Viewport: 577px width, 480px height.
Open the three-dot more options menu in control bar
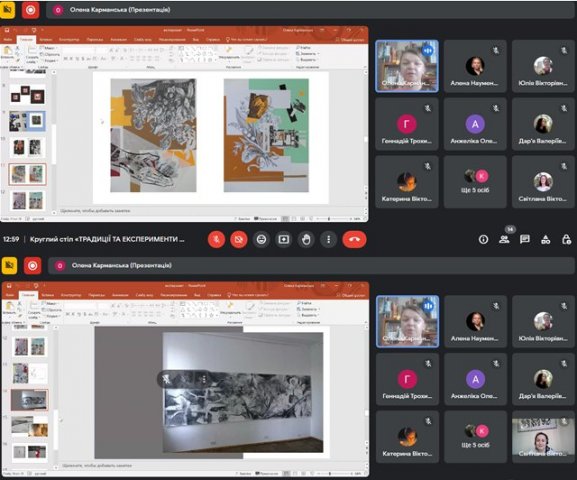(x=329, y=240)
